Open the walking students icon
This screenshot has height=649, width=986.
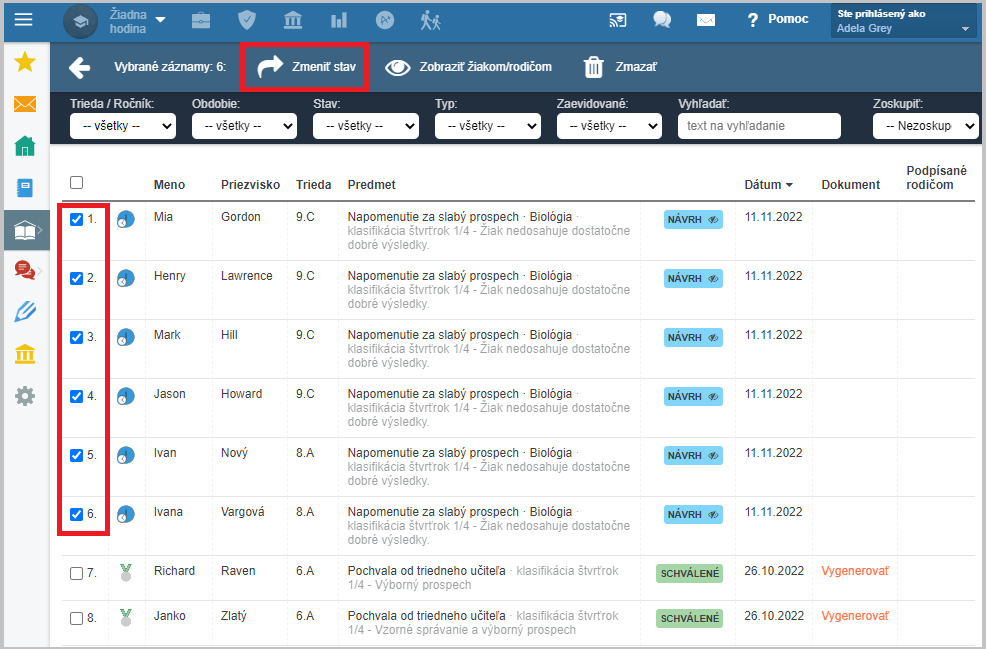tap(431, 21)
